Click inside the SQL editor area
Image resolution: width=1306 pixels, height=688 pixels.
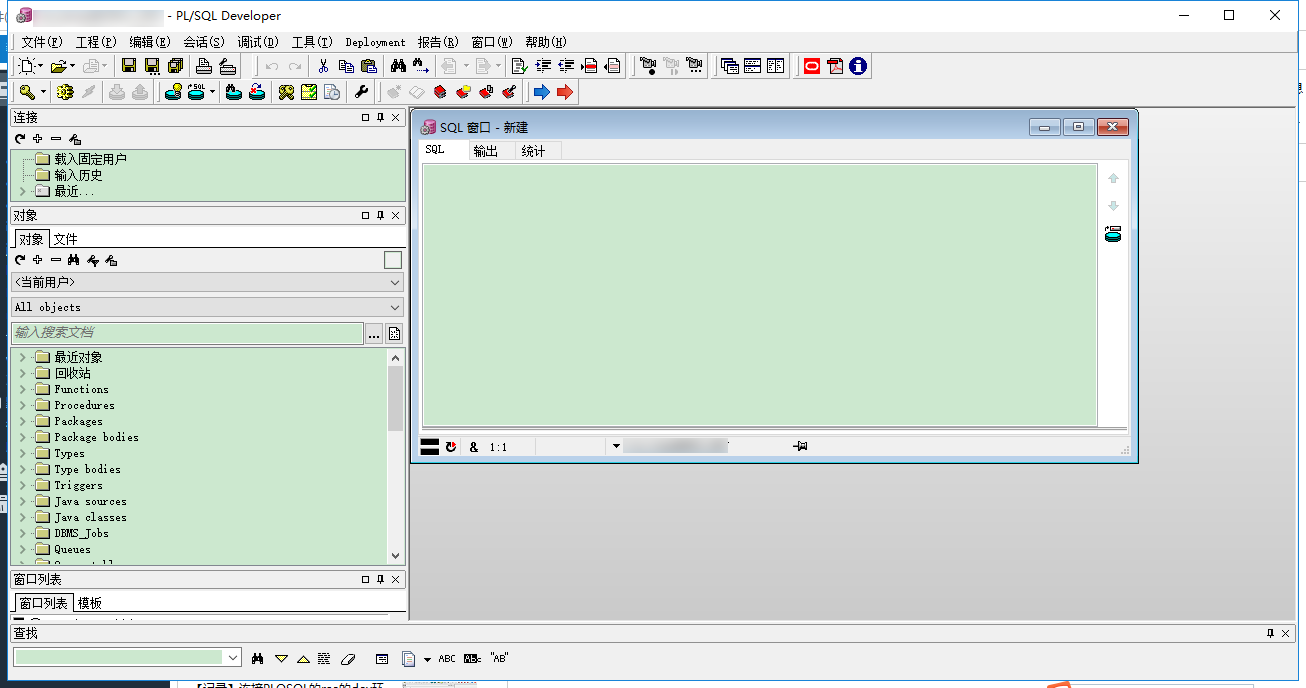(x=760, y=295)
